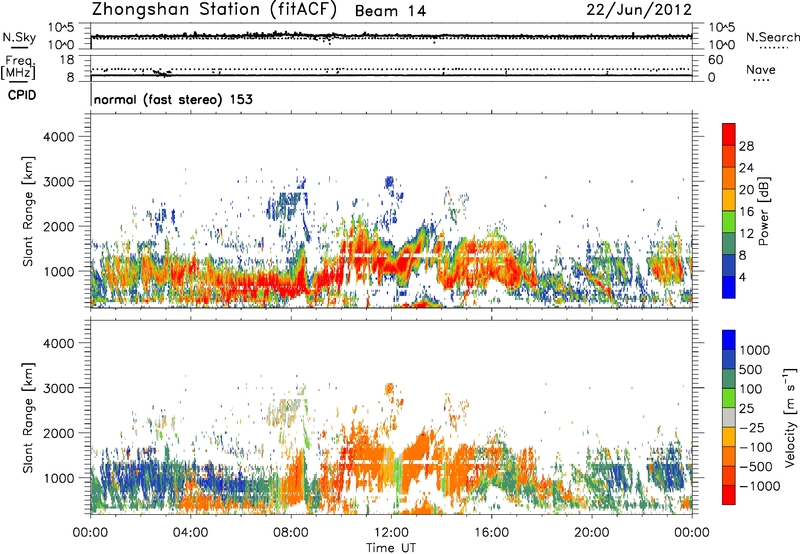This screenshot has height=554, width=800.
Task: Click the '18' frequency axis value
Action: point(66,60)
